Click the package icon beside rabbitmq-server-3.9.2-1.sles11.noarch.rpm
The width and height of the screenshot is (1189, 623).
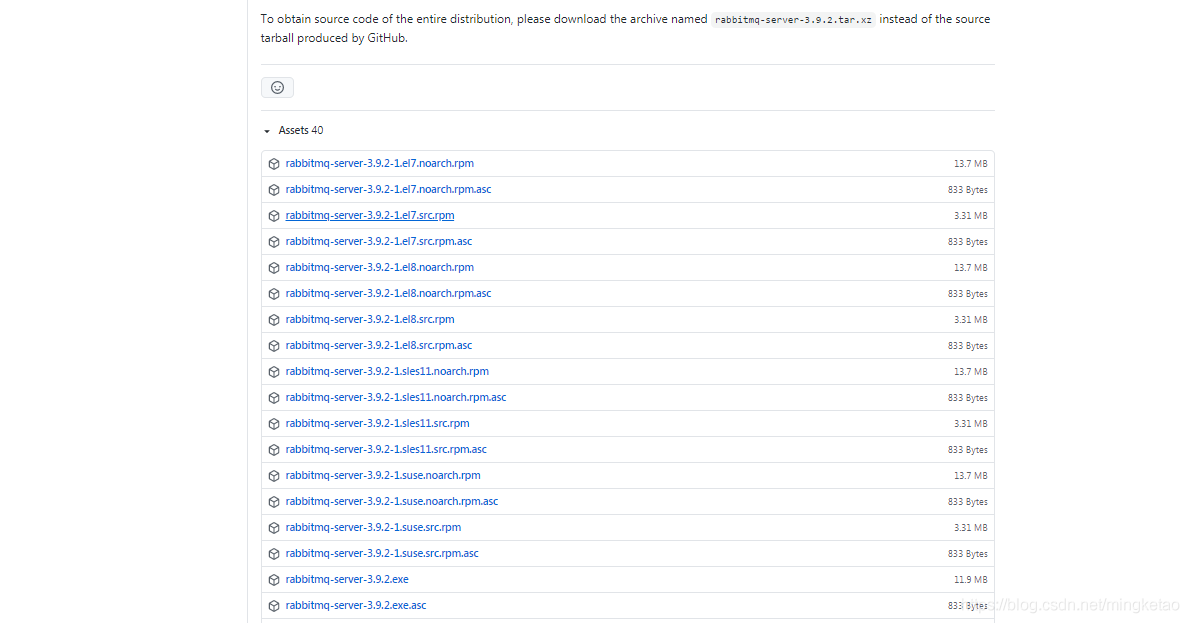tap(273, 371)
